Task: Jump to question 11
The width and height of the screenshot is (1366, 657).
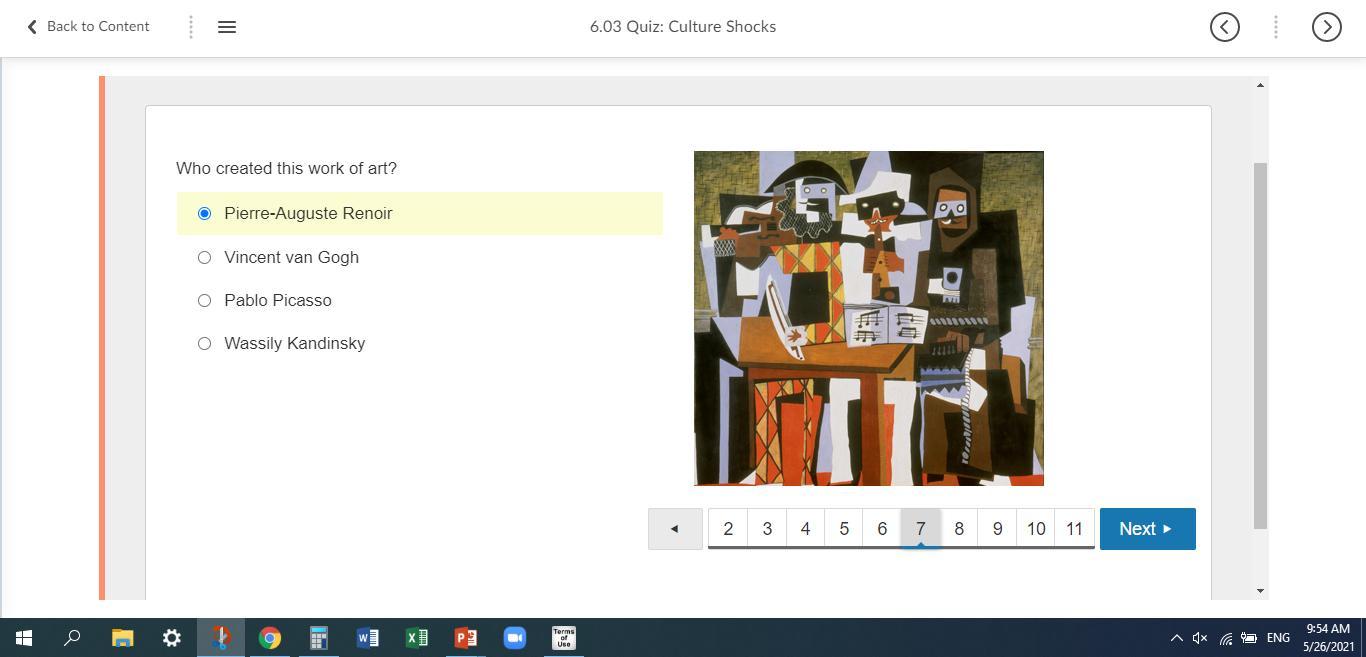Action: coord(1074,529)
